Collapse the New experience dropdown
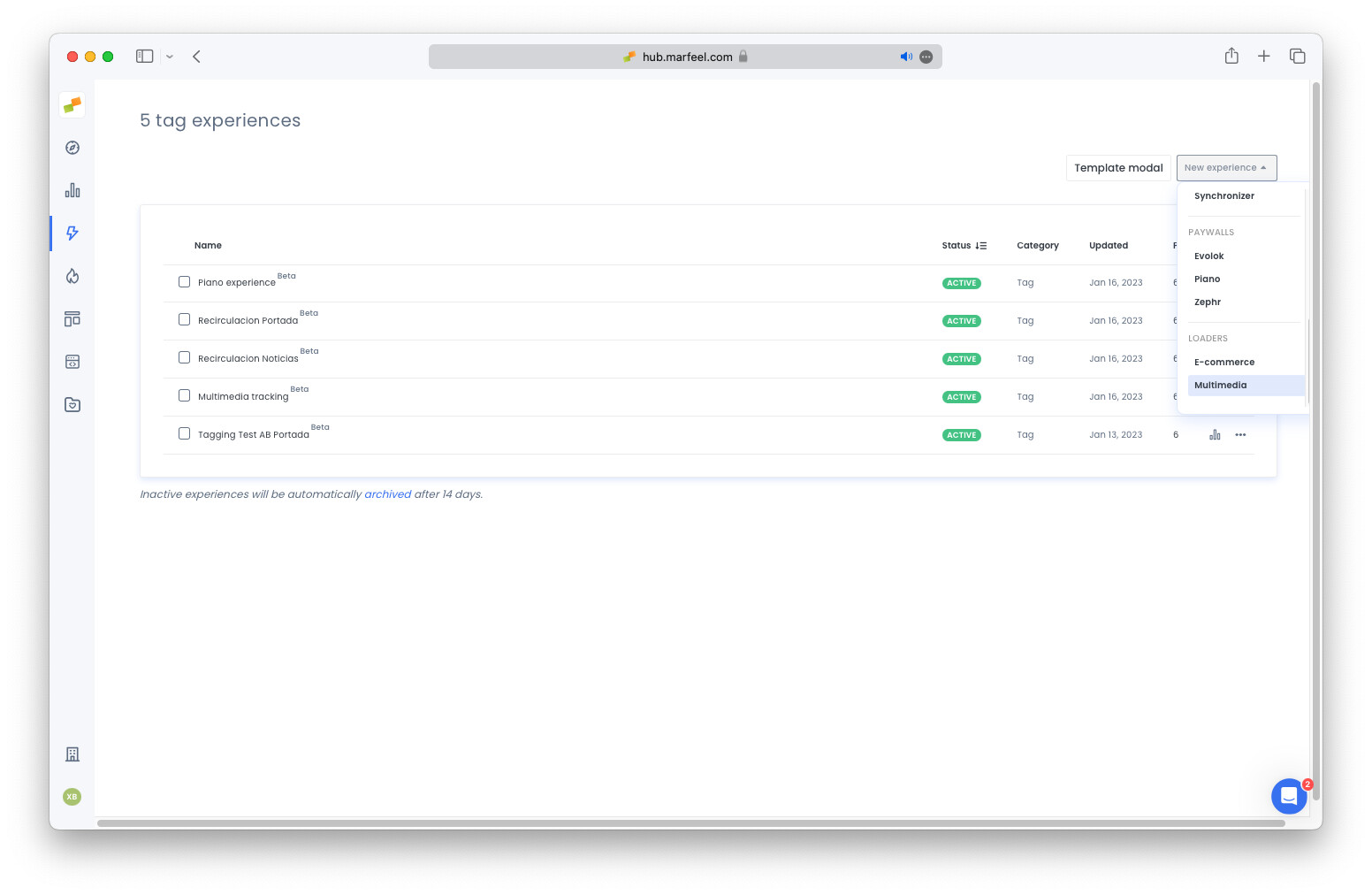1372x895 pixels. 1226,168
